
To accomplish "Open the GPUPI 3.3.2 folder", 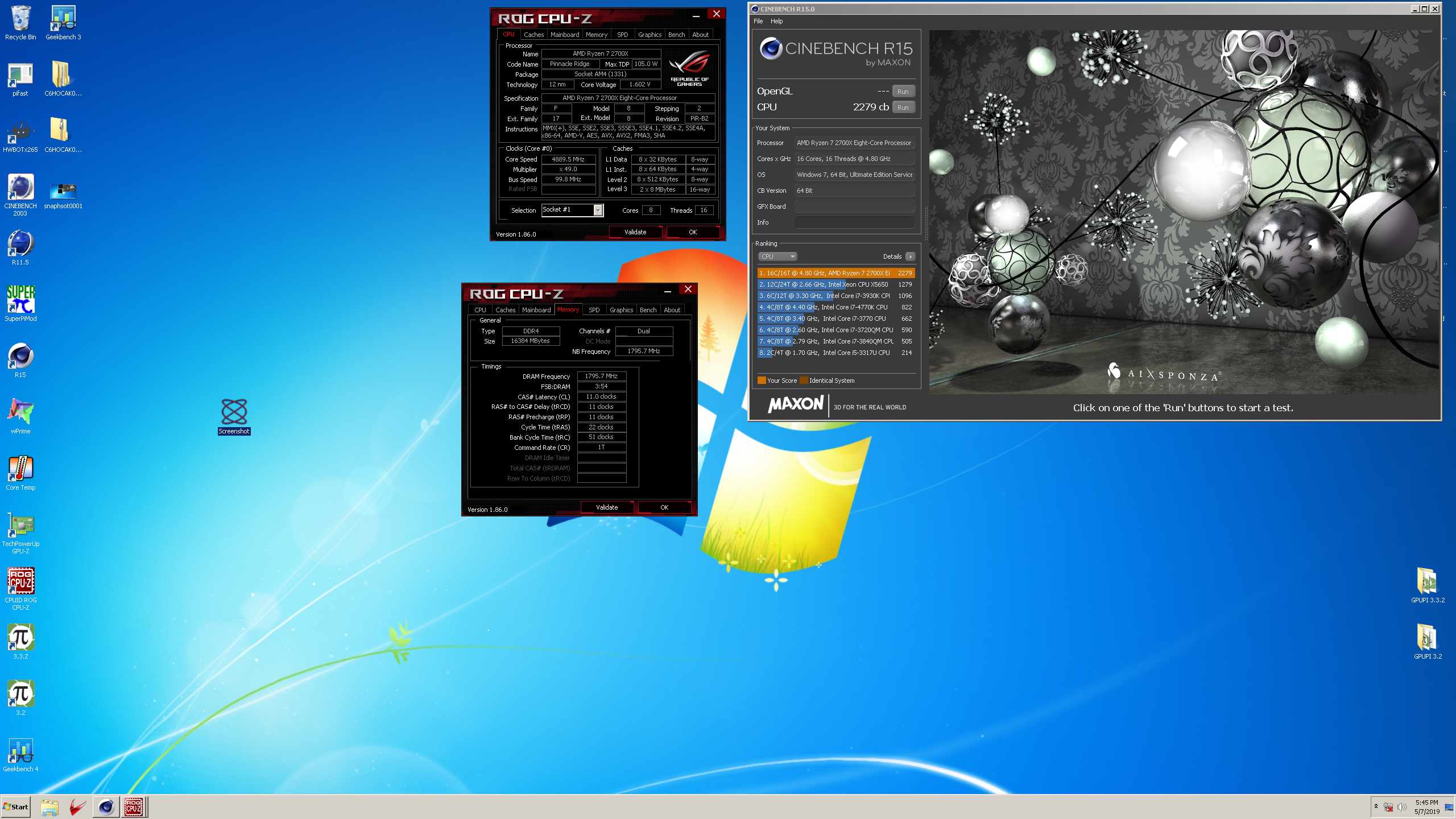I will tap(1428, 585).
